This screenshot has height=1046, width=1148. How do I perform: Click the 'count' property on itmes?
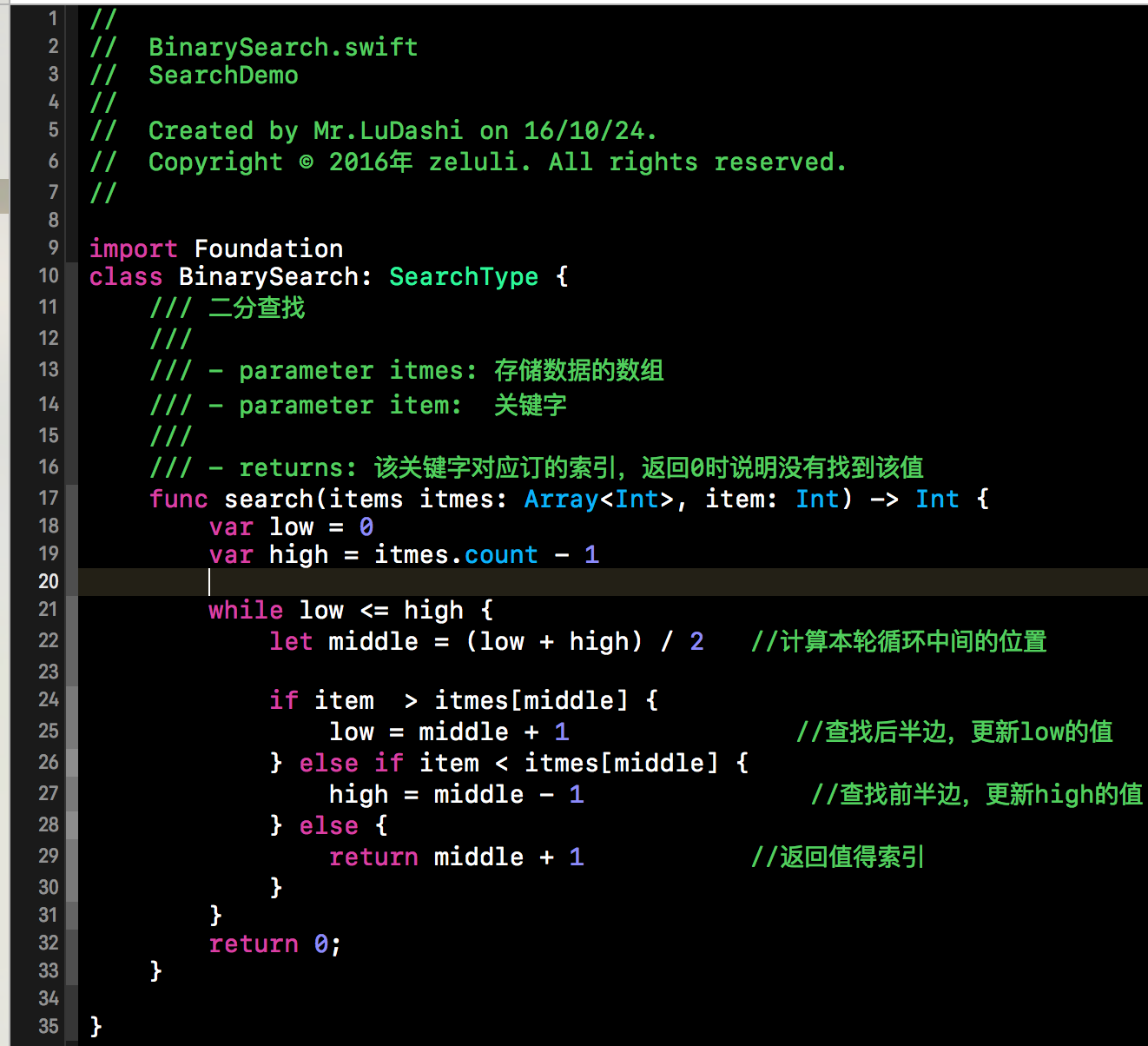click(501, 554)
